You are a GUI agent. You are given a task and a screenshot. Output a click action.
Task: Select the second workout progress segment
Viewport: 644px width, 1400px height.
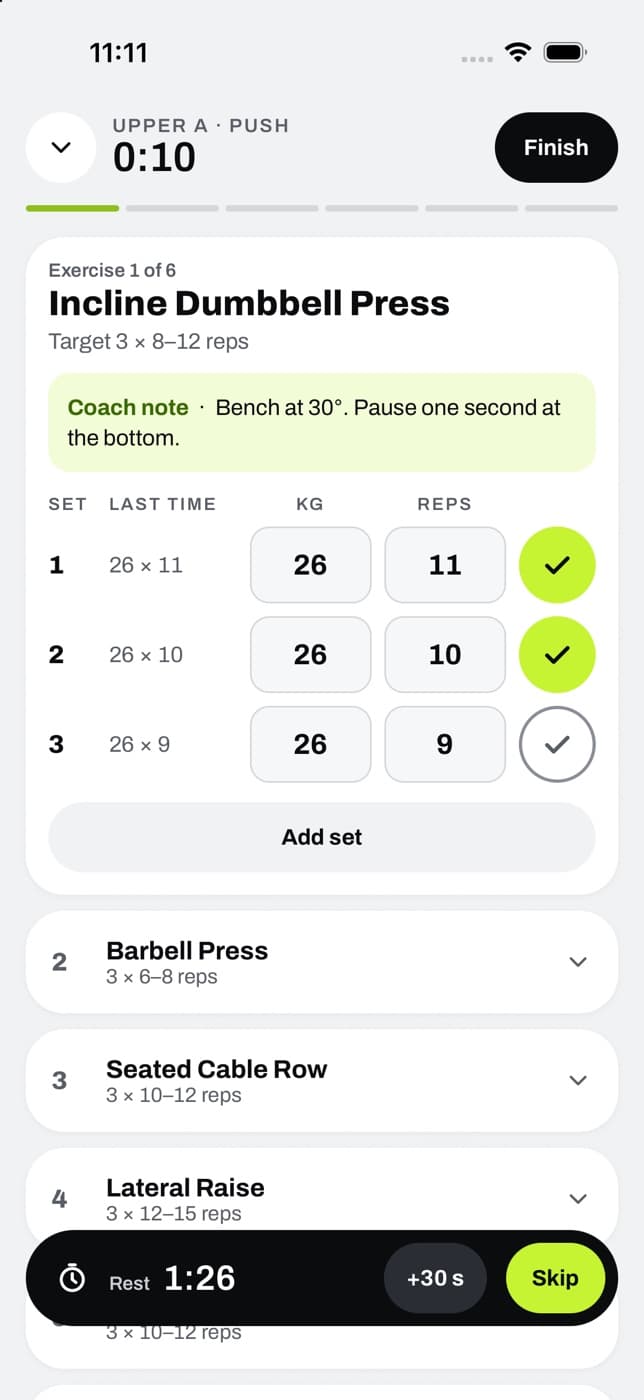pyautogui.click(x=172, y=208)
